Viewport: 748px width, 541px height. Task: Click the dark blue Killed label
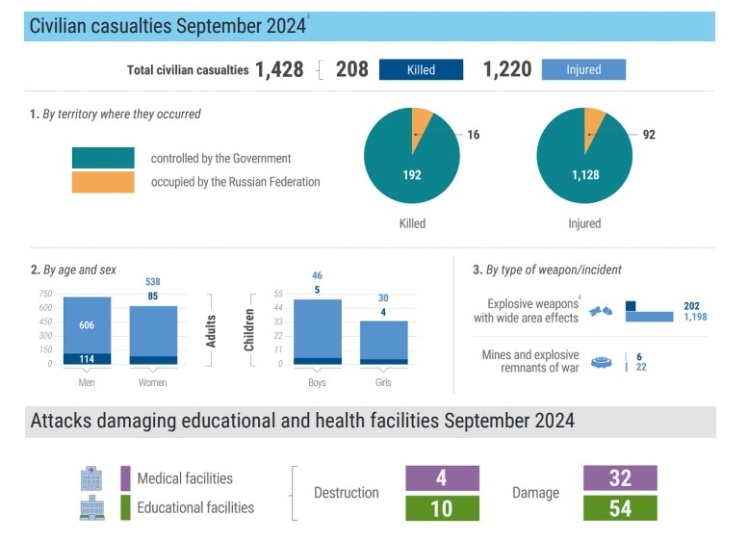pos(421,69)
